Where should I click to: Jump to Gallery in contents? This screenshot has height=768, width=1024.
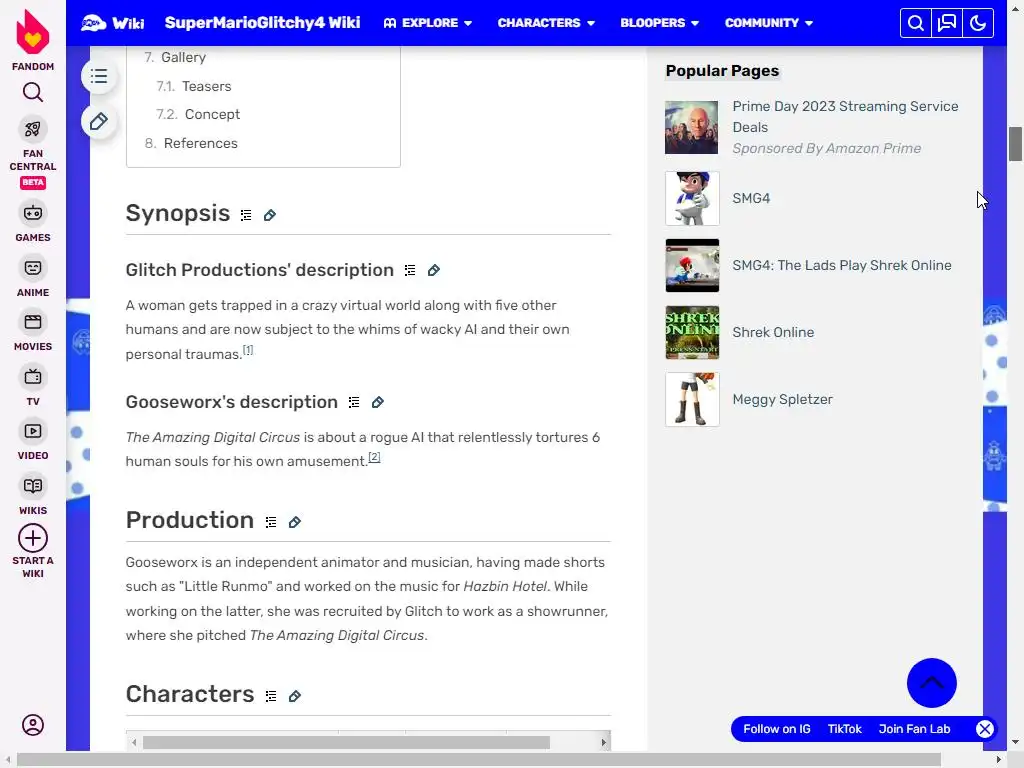point(184,57)
